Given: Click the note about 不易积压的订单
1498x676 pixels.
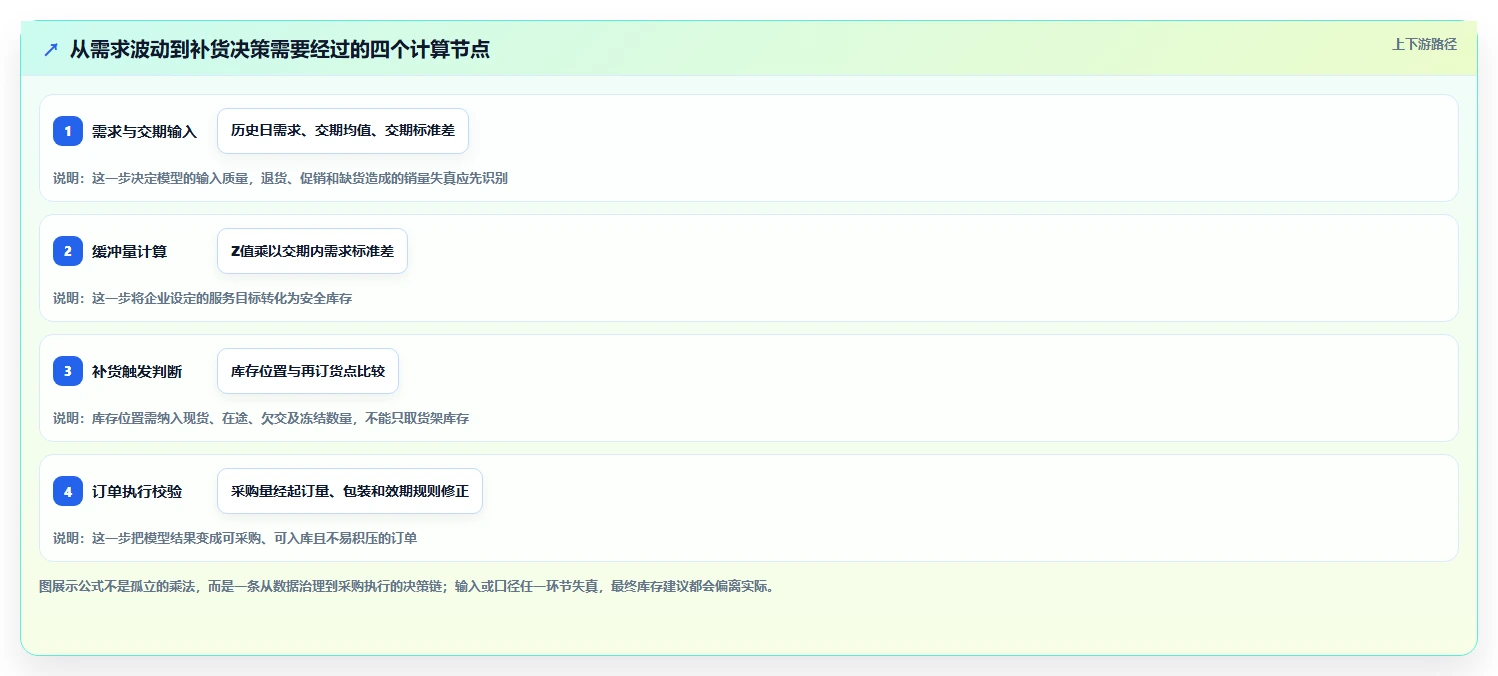Looking at the screenshot, I should click(235, 538).
